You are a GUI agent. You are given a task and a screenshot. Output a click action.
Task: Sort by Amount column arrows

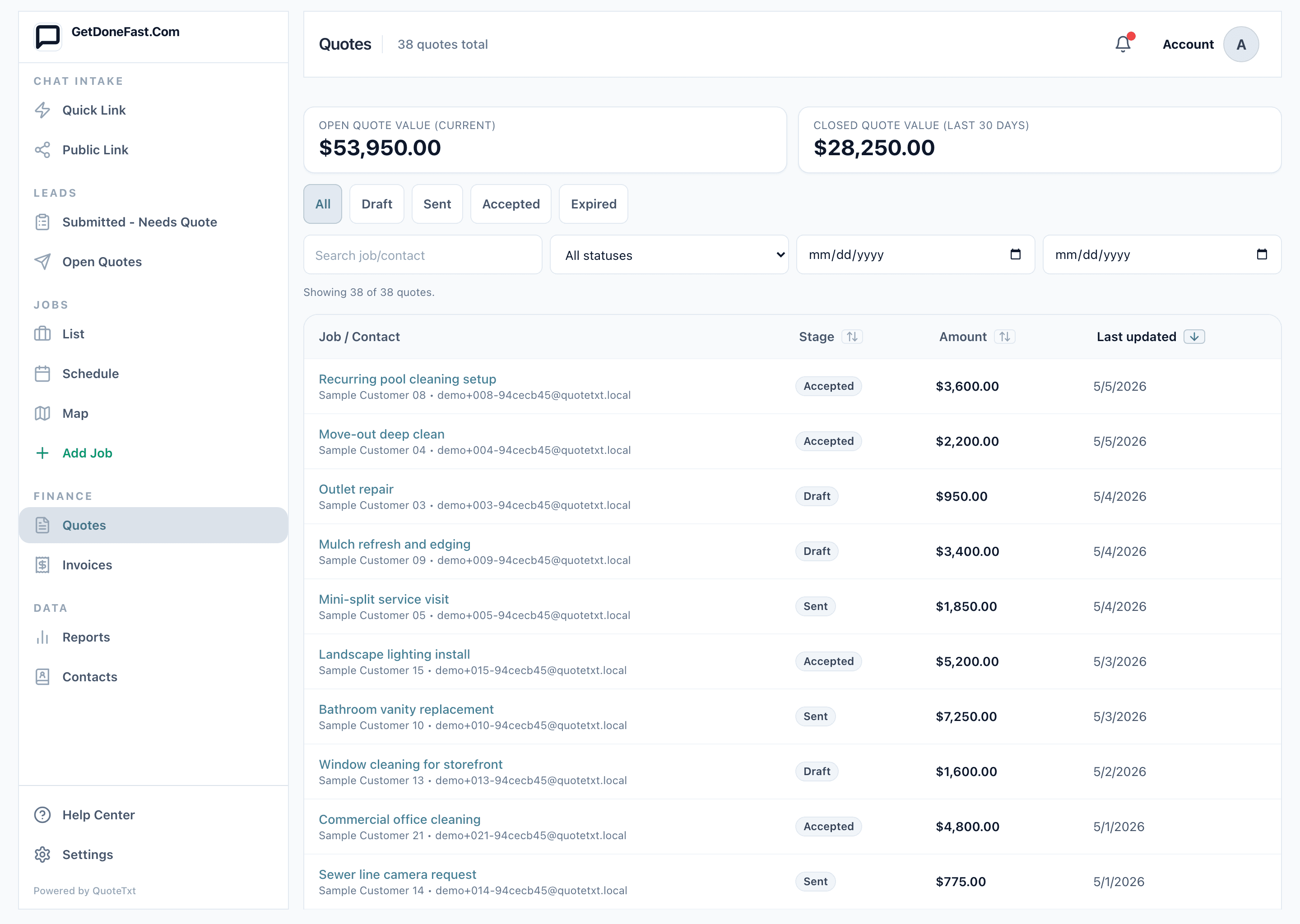[1005, 337]
